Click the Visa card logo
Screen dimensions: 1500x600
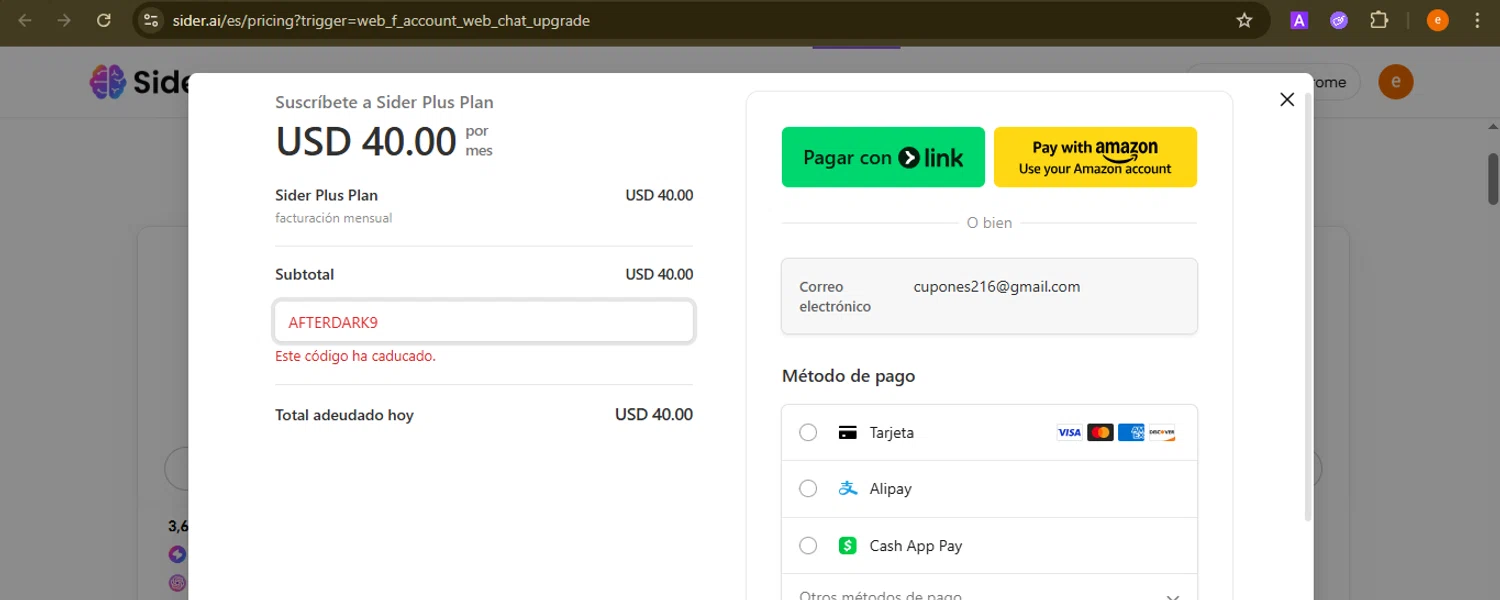(1069, 433)
